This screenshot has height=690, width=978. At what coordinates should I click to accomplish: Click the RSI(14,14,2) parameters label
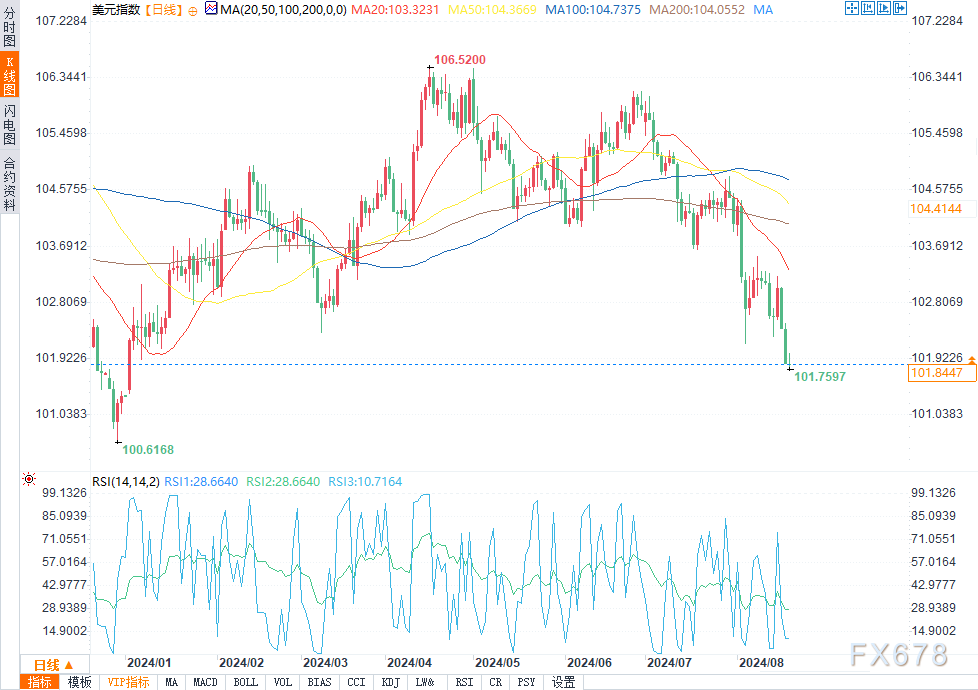pyautogui.click(x=126, y=482)
